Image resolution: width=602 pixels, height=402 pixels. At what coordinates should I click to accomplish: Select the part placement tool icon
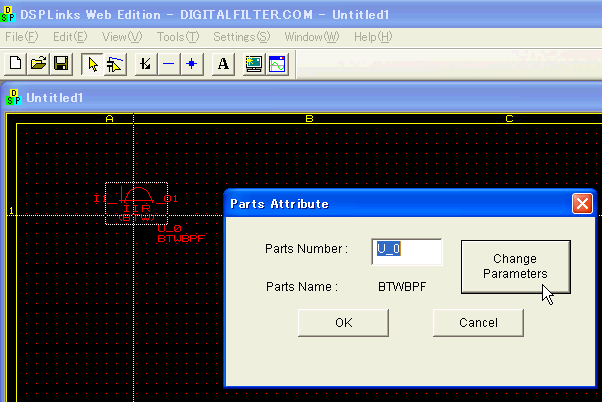tap(115, 63)
